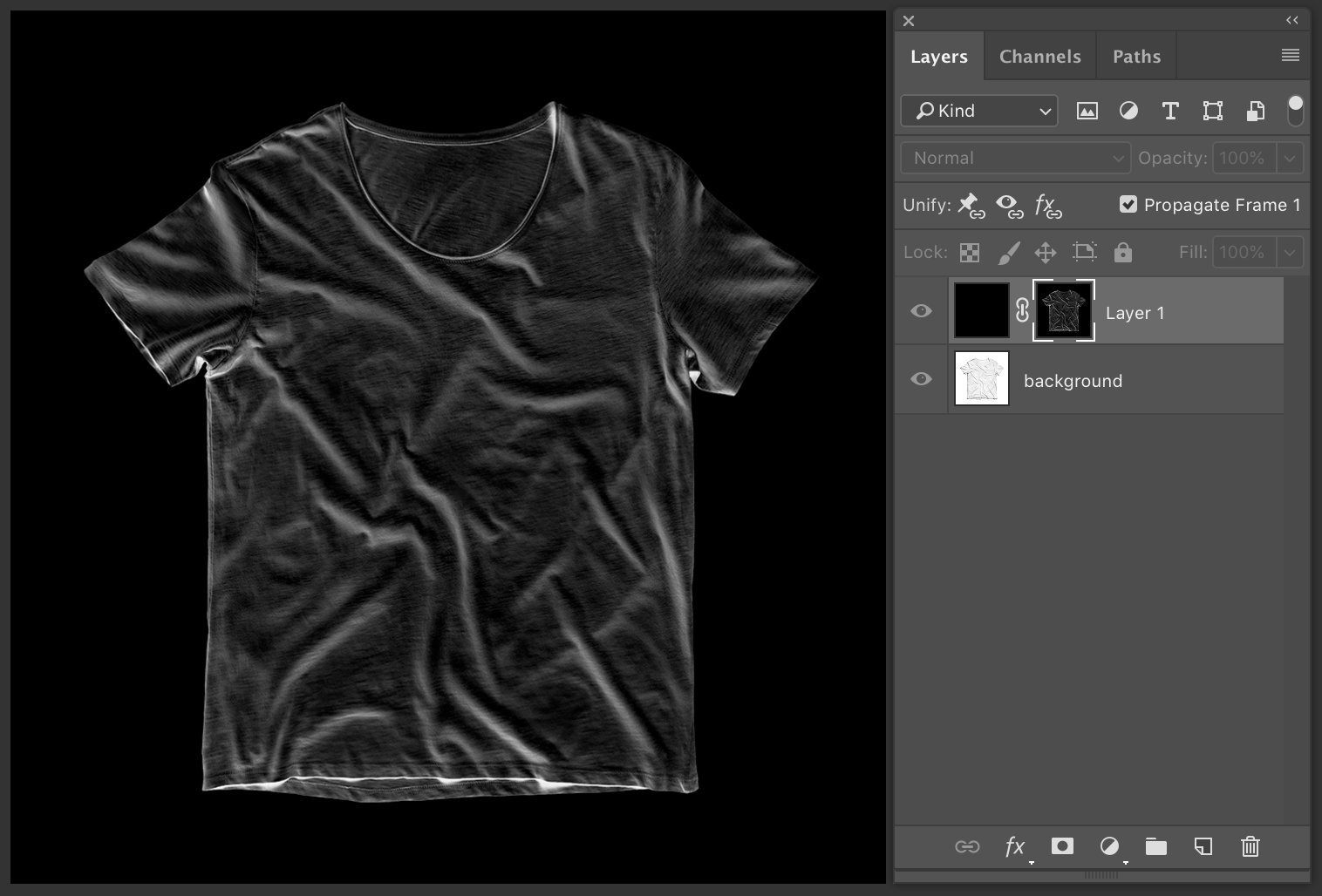Open the Kind filter dropdown
Image resolution: width=1322 pixels, height=896 pixels.
click(x=978, y=111)
